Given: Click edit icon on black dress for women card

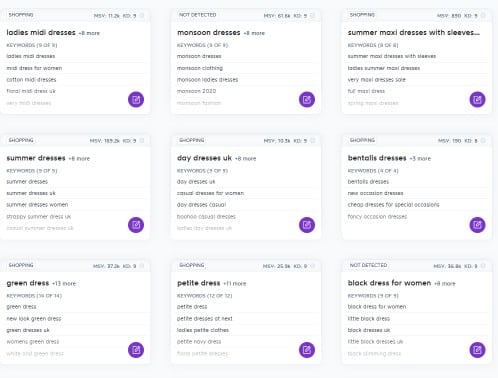Looking at the screenshot, I should pos(477,350).
